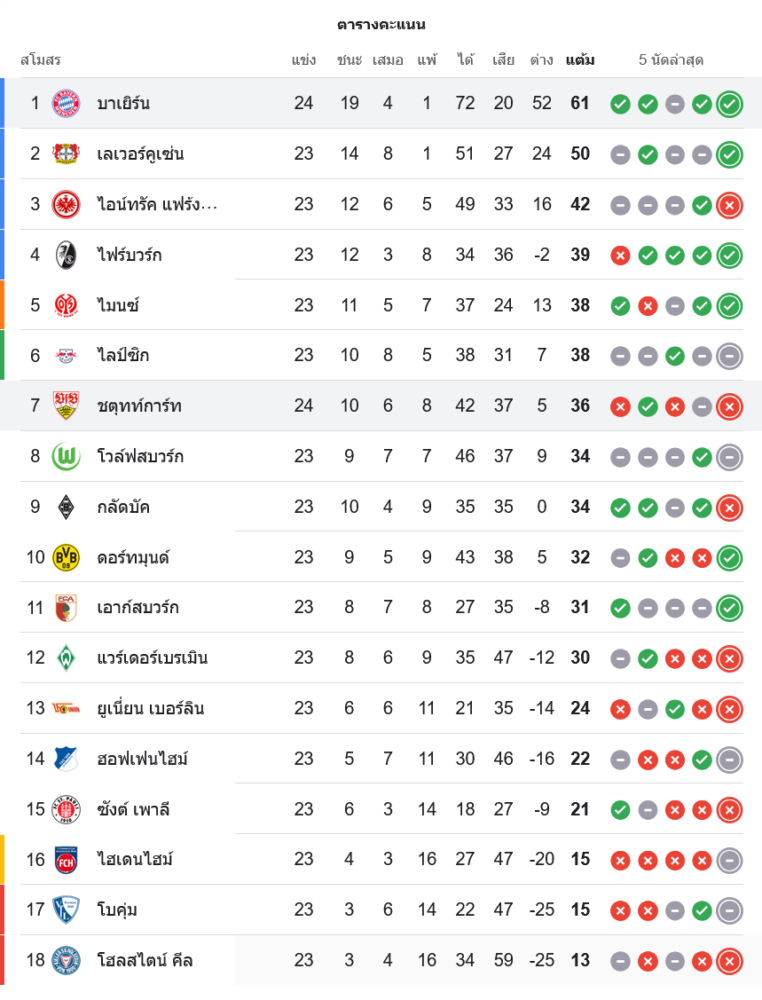The image size is (762, 1000).
Task: Click the VfB Stuttgart crest
Action: click(x=66, y=406)
